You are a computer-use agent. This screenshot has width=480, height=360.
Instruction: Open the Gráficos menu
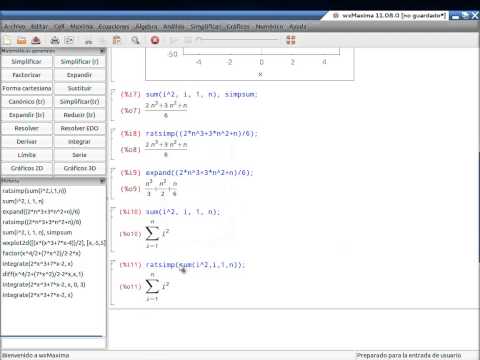pos(238,27)
